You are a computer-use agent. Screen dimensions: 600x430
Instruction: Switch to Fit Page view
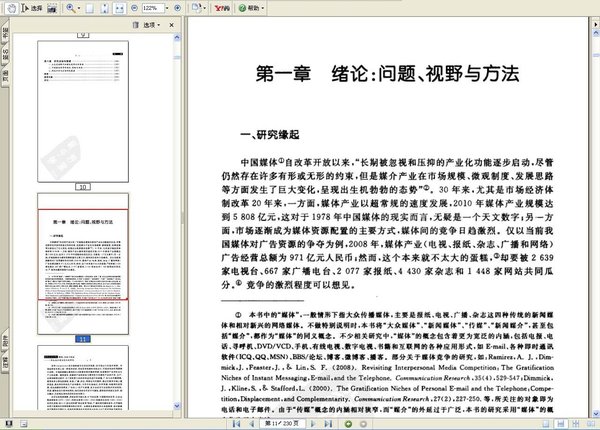[x=105, y=8]
